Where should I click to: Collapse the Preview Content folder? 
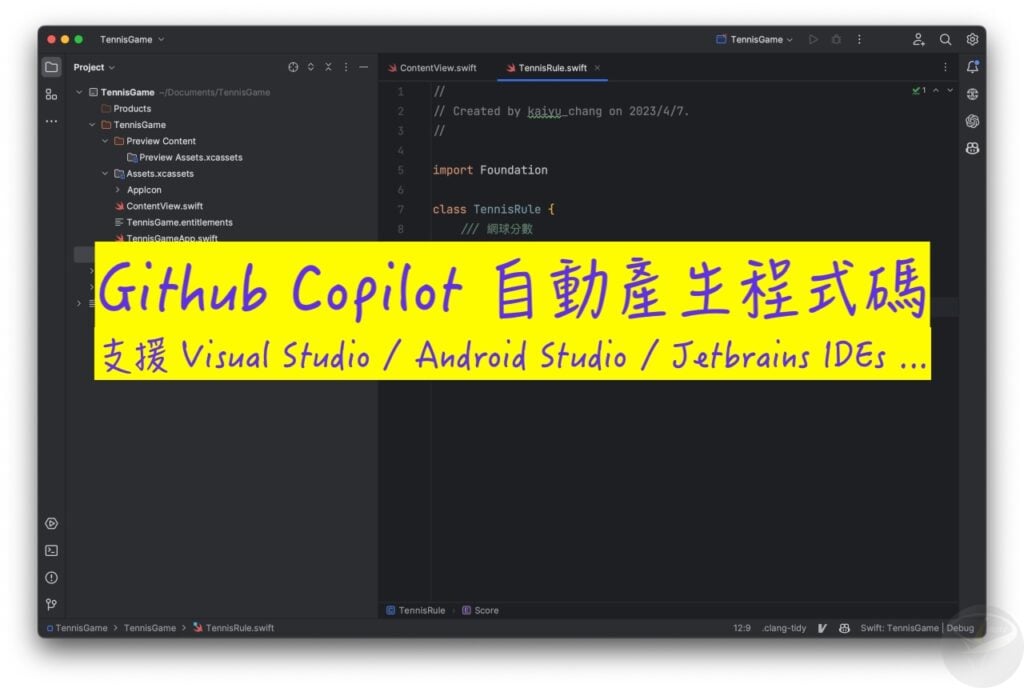pos(104,140)
